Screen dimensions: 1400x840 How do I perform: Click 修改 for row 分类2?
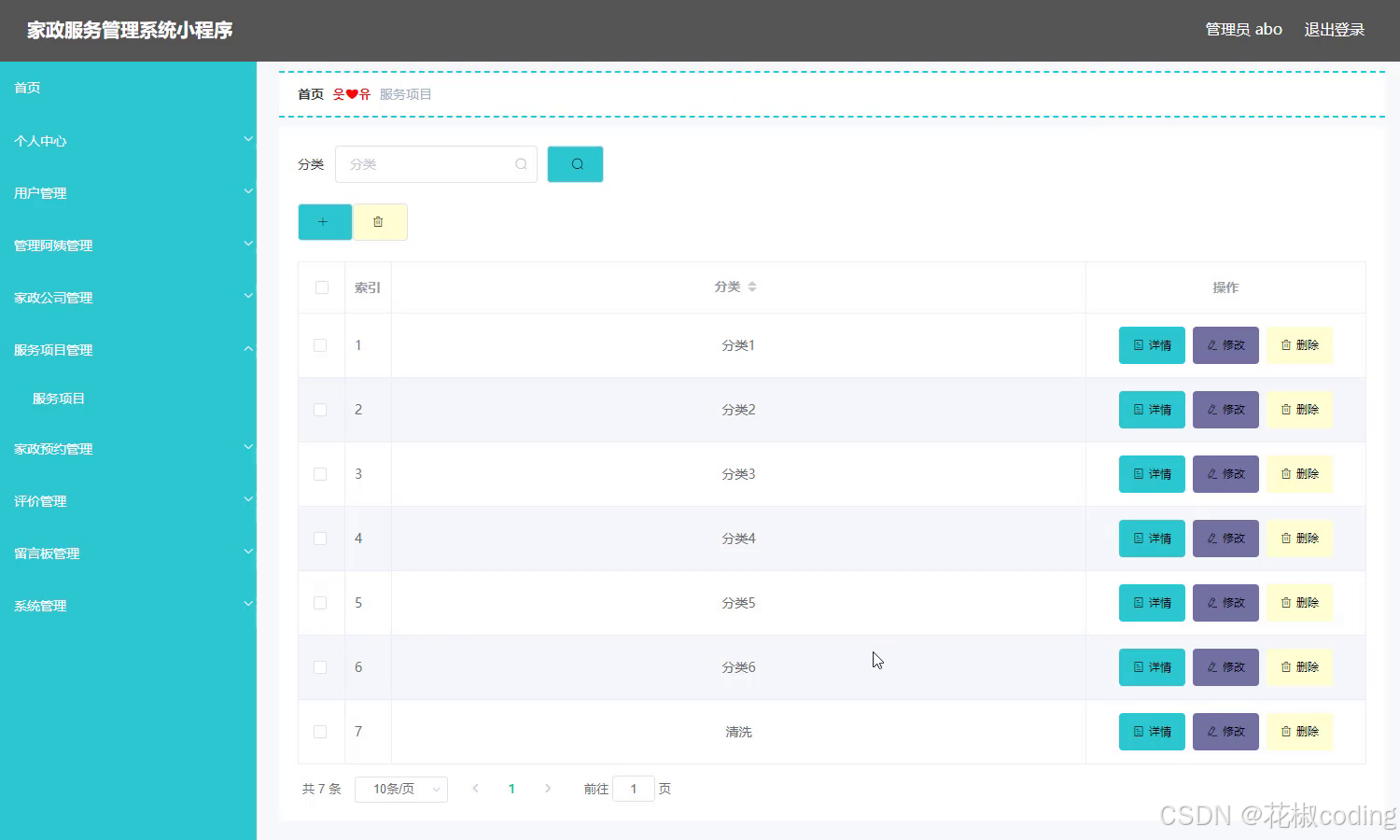pyautogui.click(x=1225, y=410)
